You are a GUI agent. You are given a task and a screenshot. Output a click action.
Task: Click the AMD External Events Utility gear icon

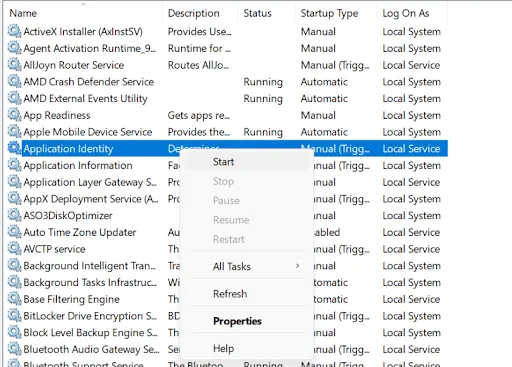coord(14,98)
